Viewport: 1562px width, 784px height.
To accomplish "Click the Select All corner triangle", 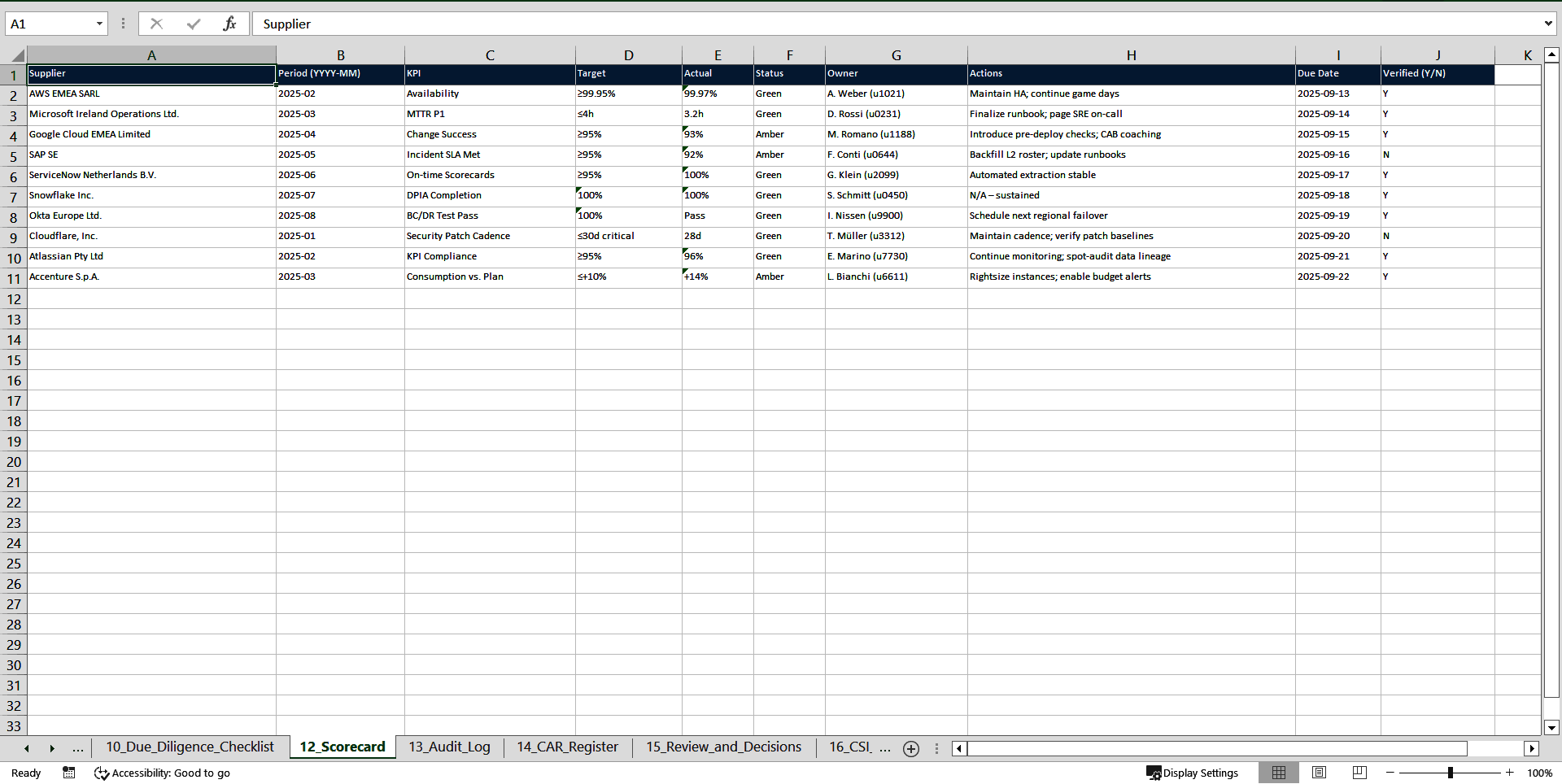I will [x=14, y=55].
